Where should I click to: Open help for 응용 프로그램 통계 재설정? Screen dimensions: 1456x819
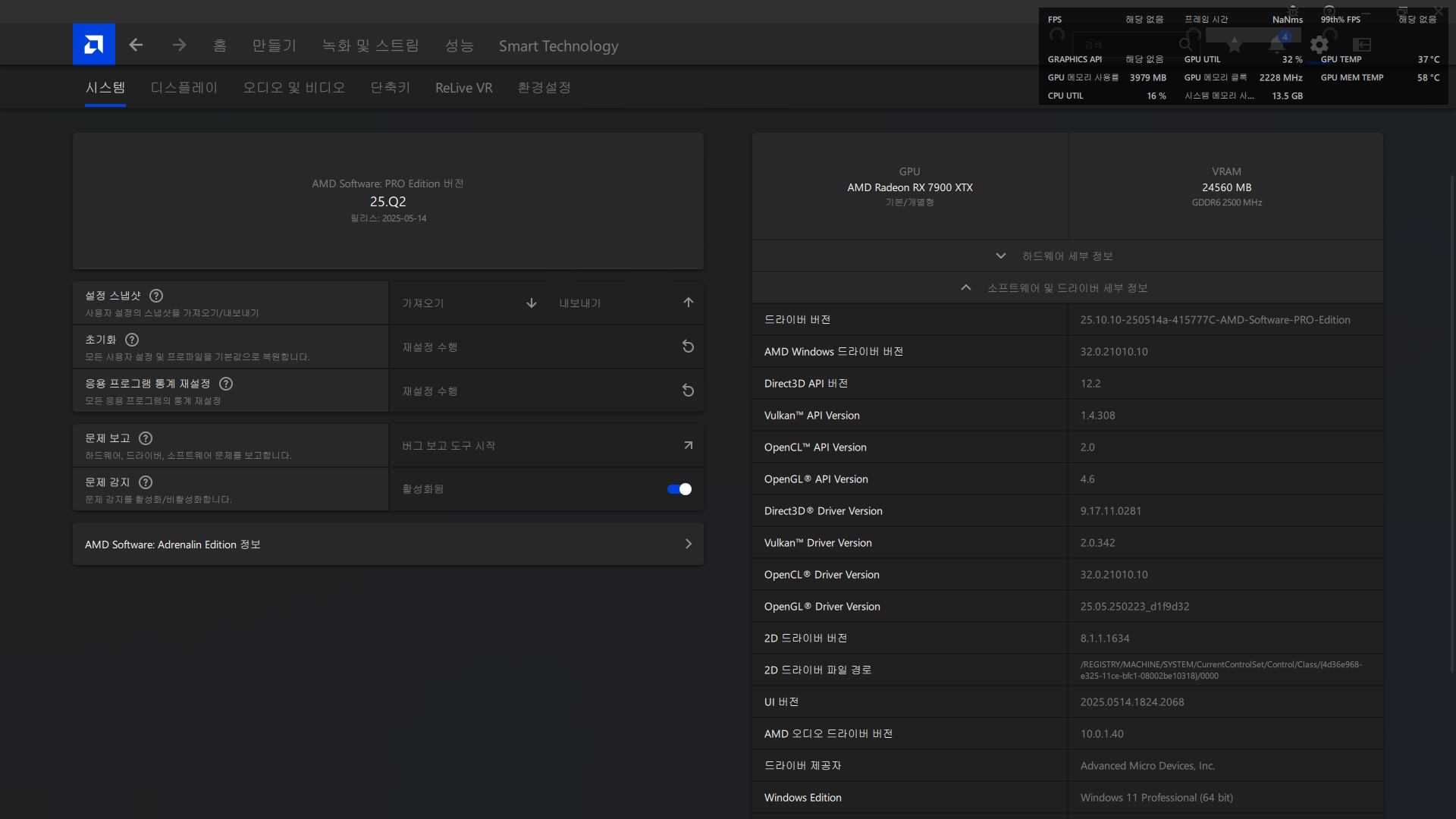226,384
